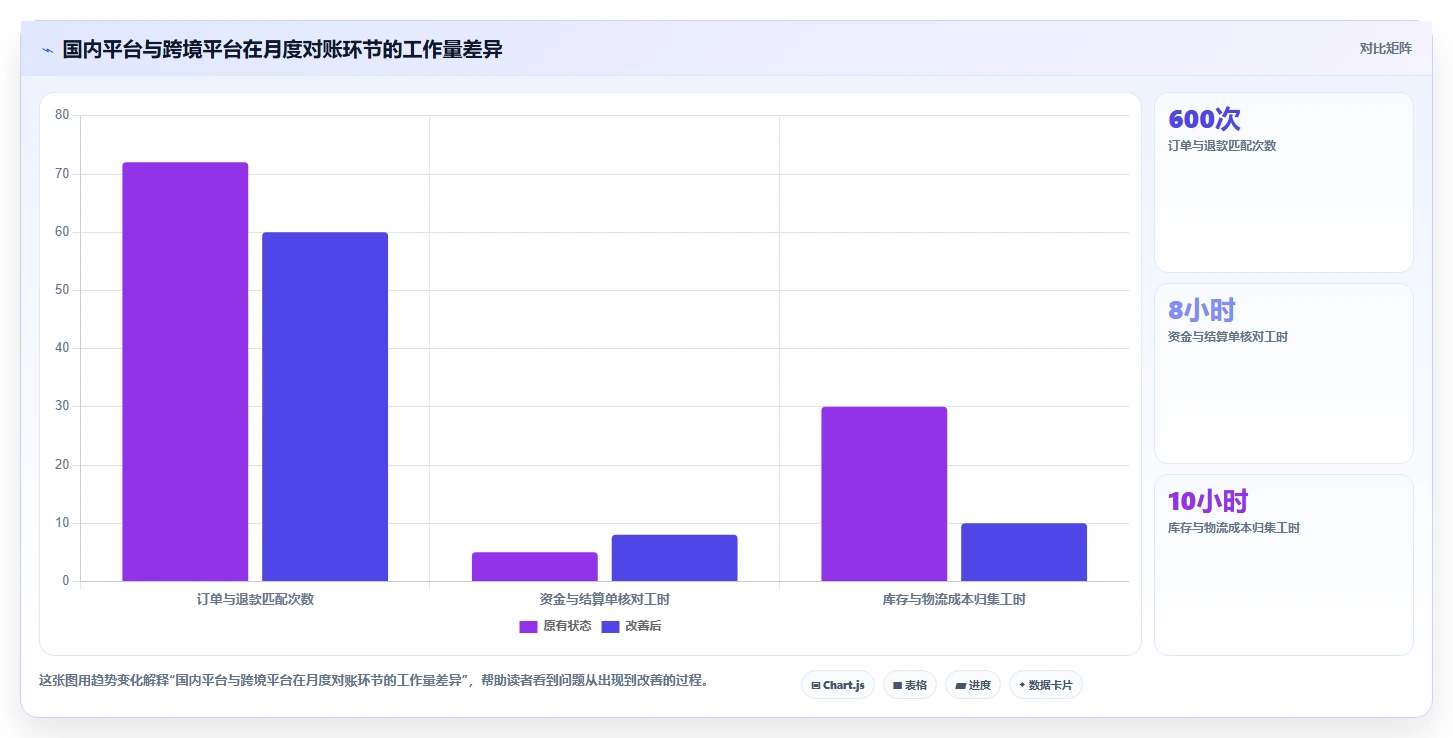Click the 订单与退款匹配次数 blue bar
This screenshot has height=738, width=1453.
325,407
